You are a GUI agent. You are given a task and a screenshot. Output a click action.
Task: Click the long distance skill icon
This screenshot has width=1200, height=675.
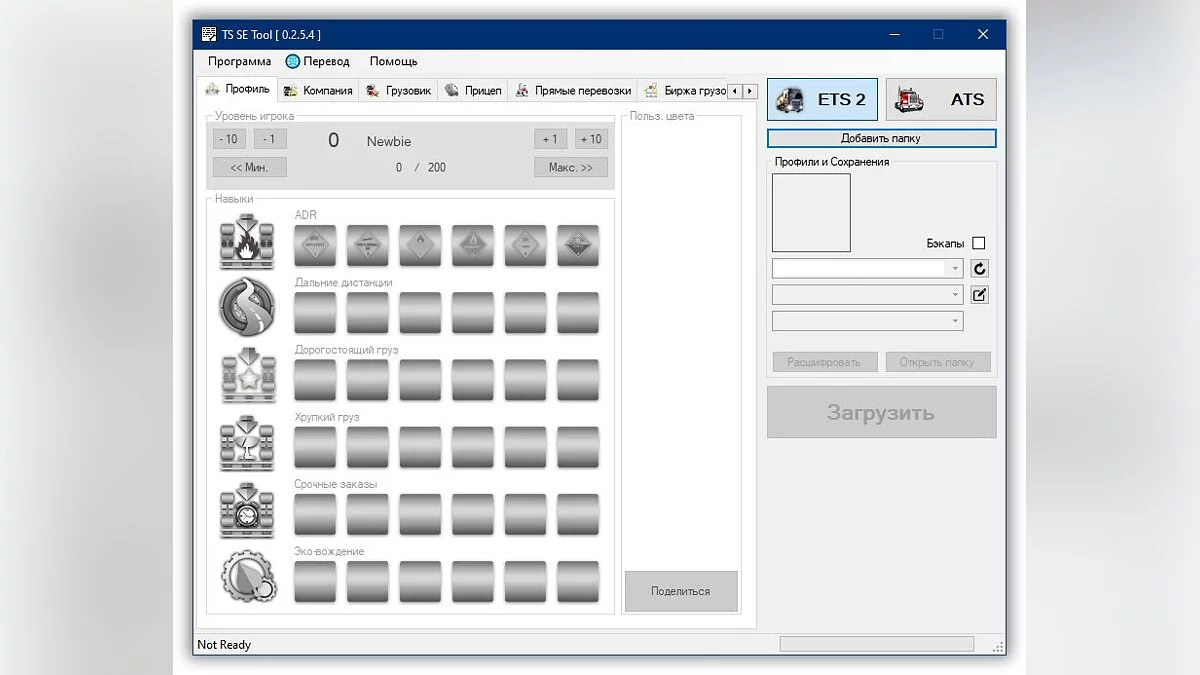247,308
